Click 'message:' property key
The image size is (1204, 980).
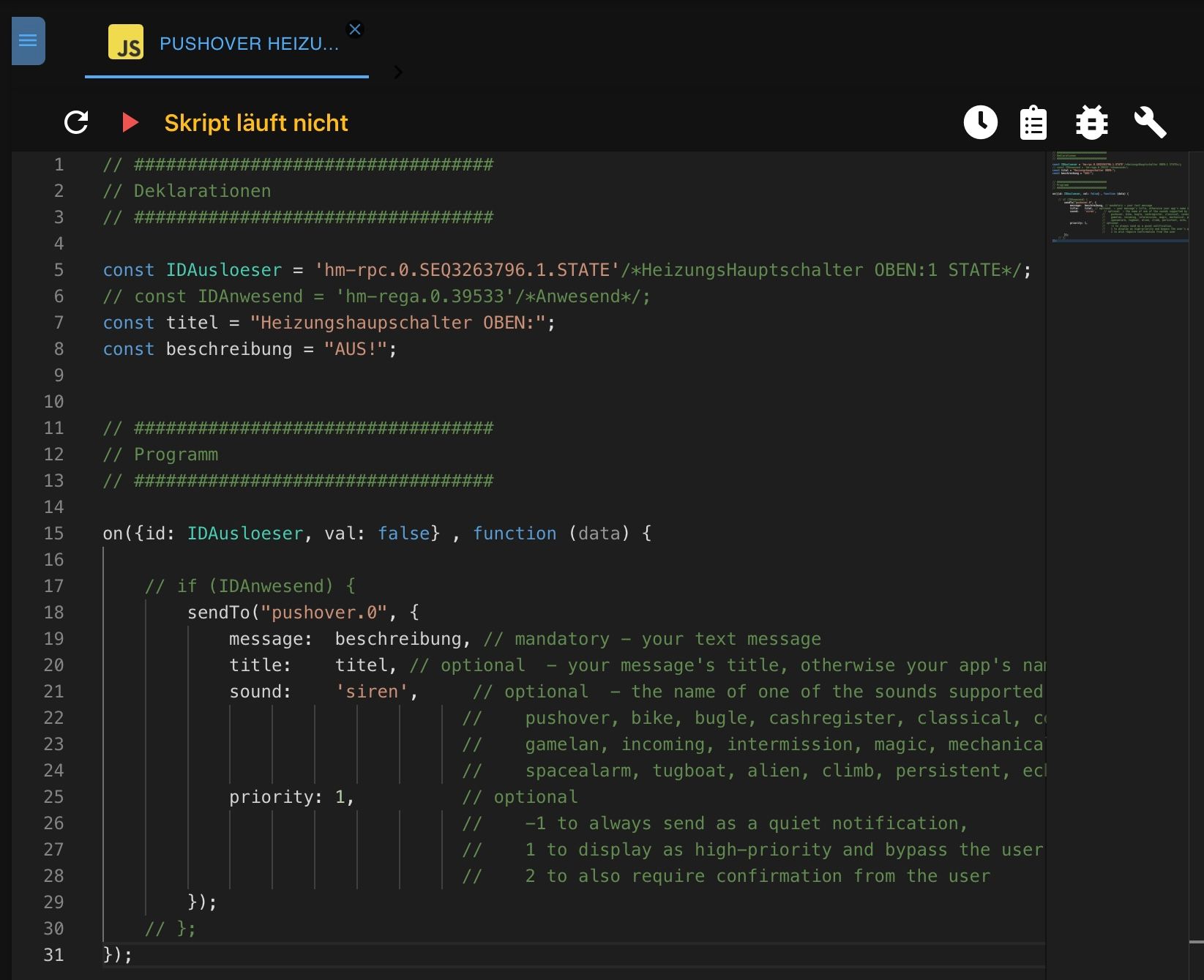point(271,639)
